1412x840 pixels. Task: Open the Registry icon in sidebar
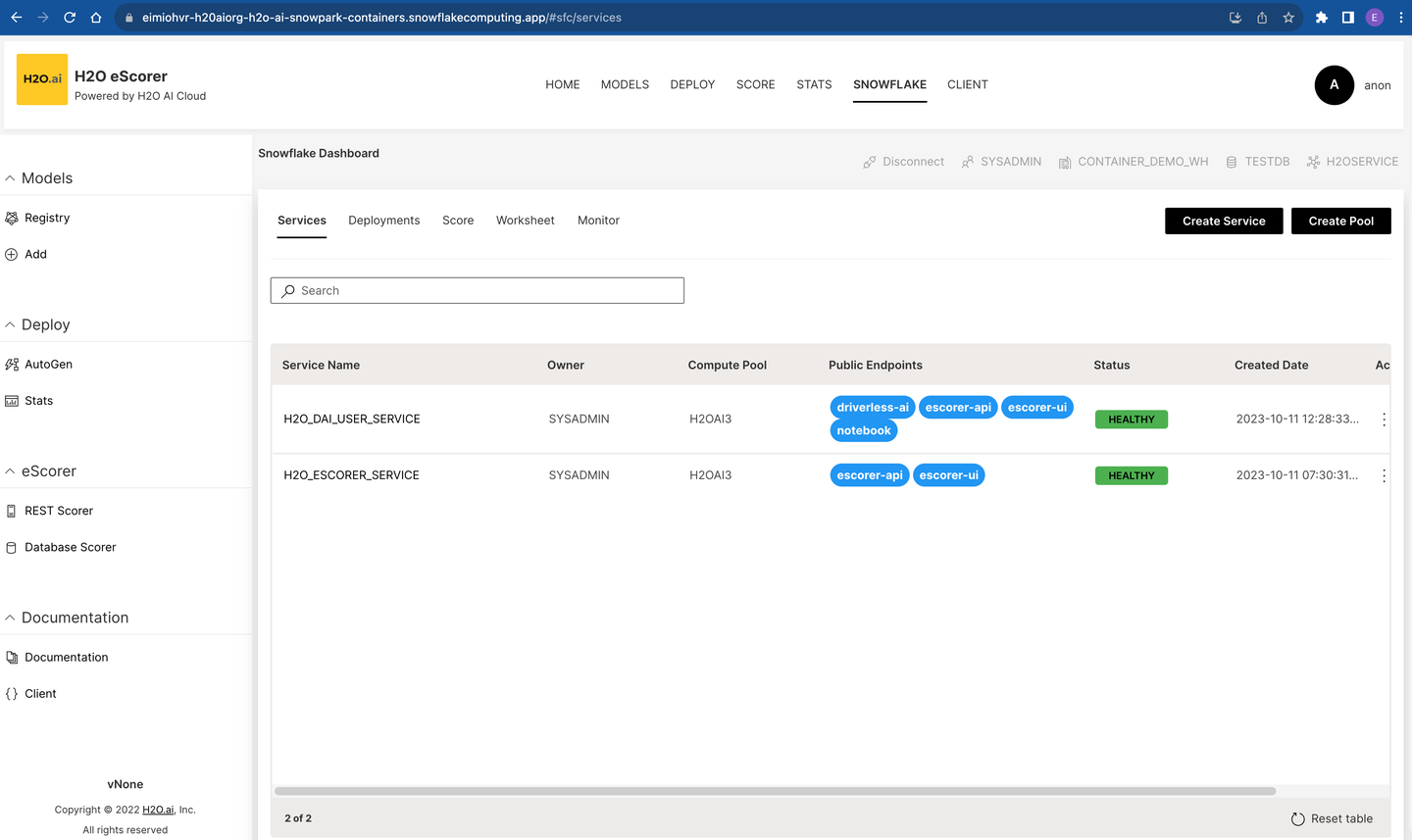pos(12,218)
